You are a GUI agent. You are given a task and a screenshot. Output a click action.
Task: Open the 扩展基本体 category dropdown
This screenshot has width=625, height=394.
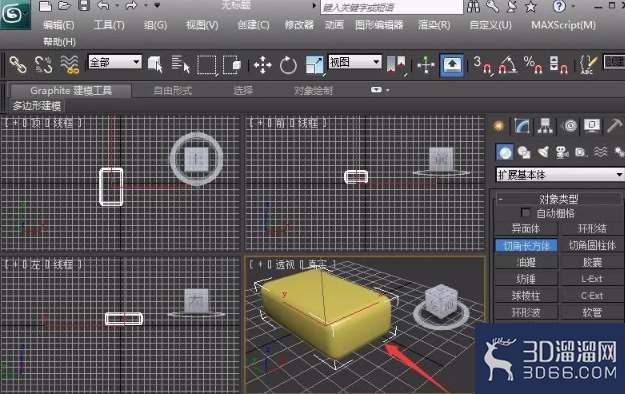pyautogui.click(x=560, y=175)
